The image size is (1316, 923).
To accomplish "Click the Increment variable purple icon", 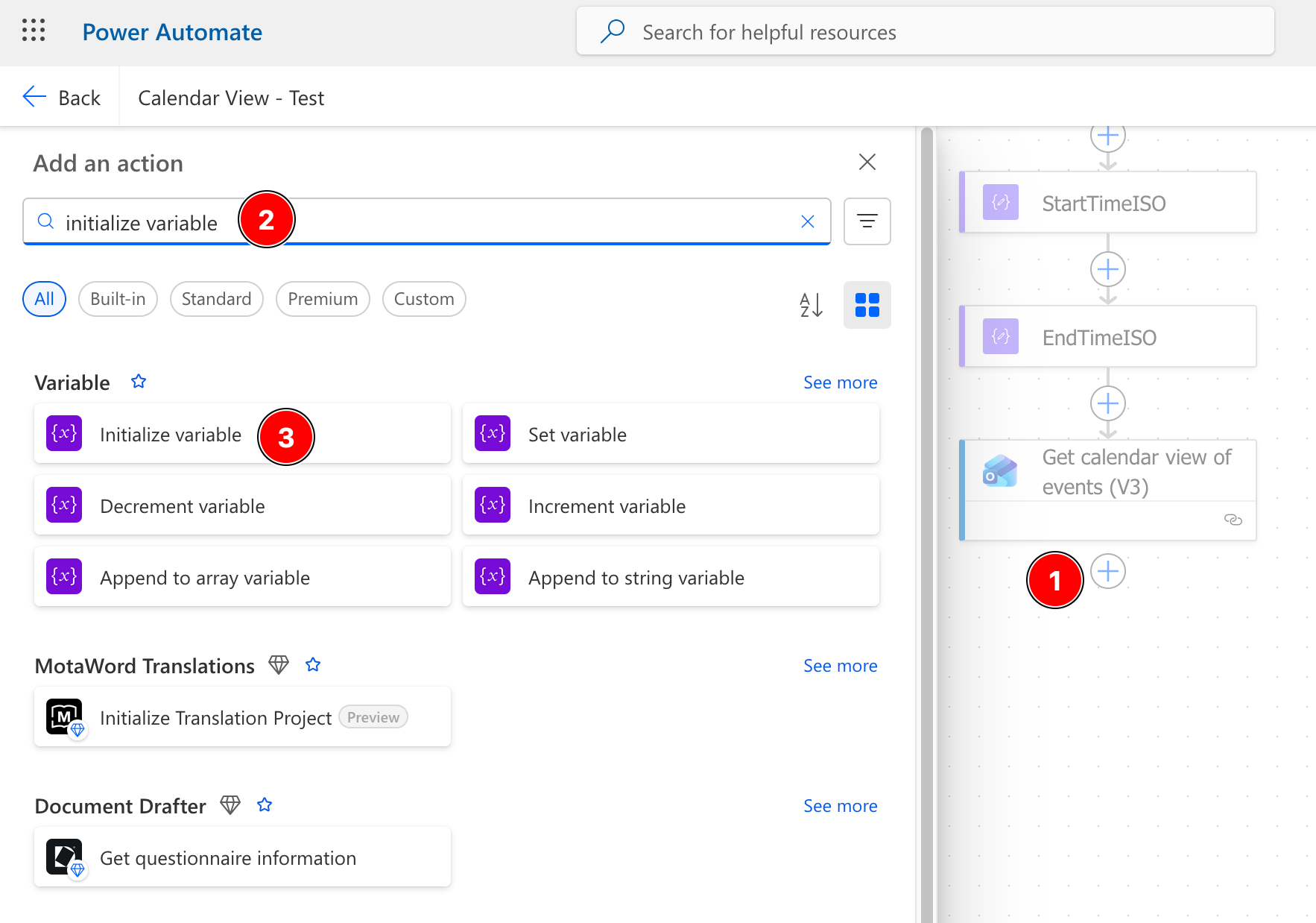I will [493, 505].
